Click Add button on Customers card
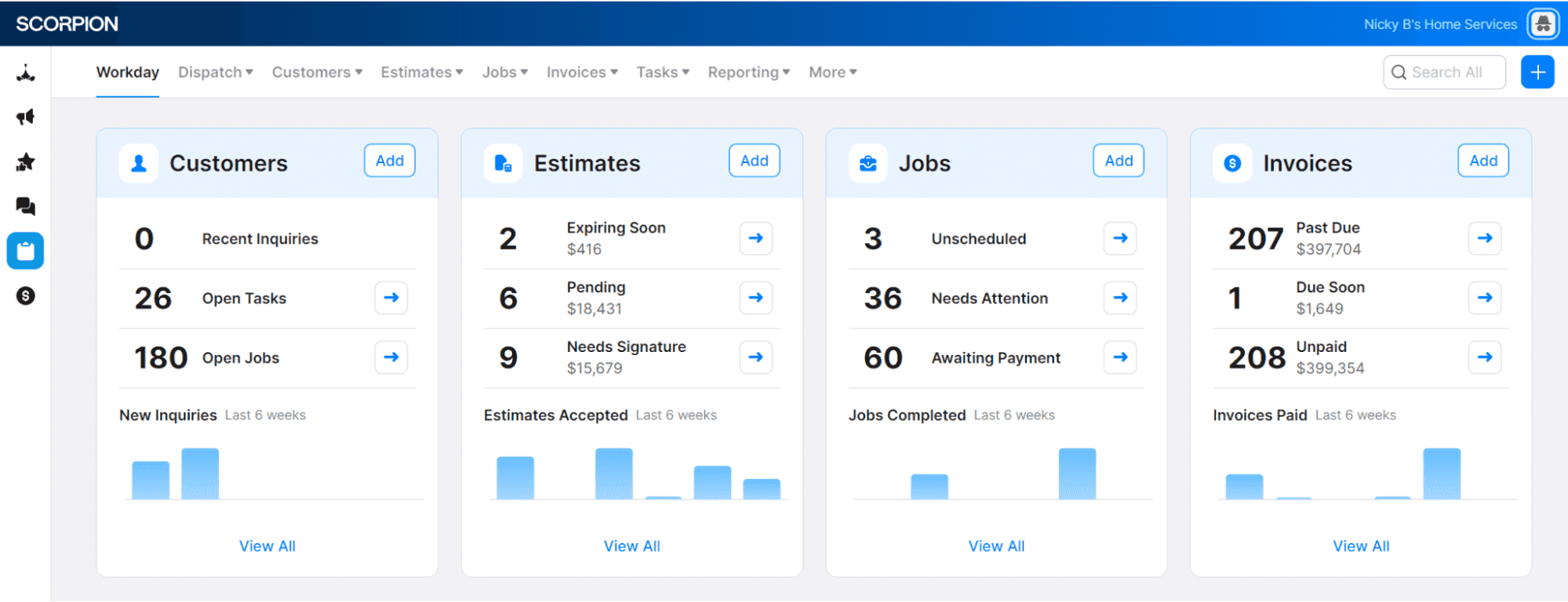This screenshot has width=1568, height=602. click(x=389, y=161)
